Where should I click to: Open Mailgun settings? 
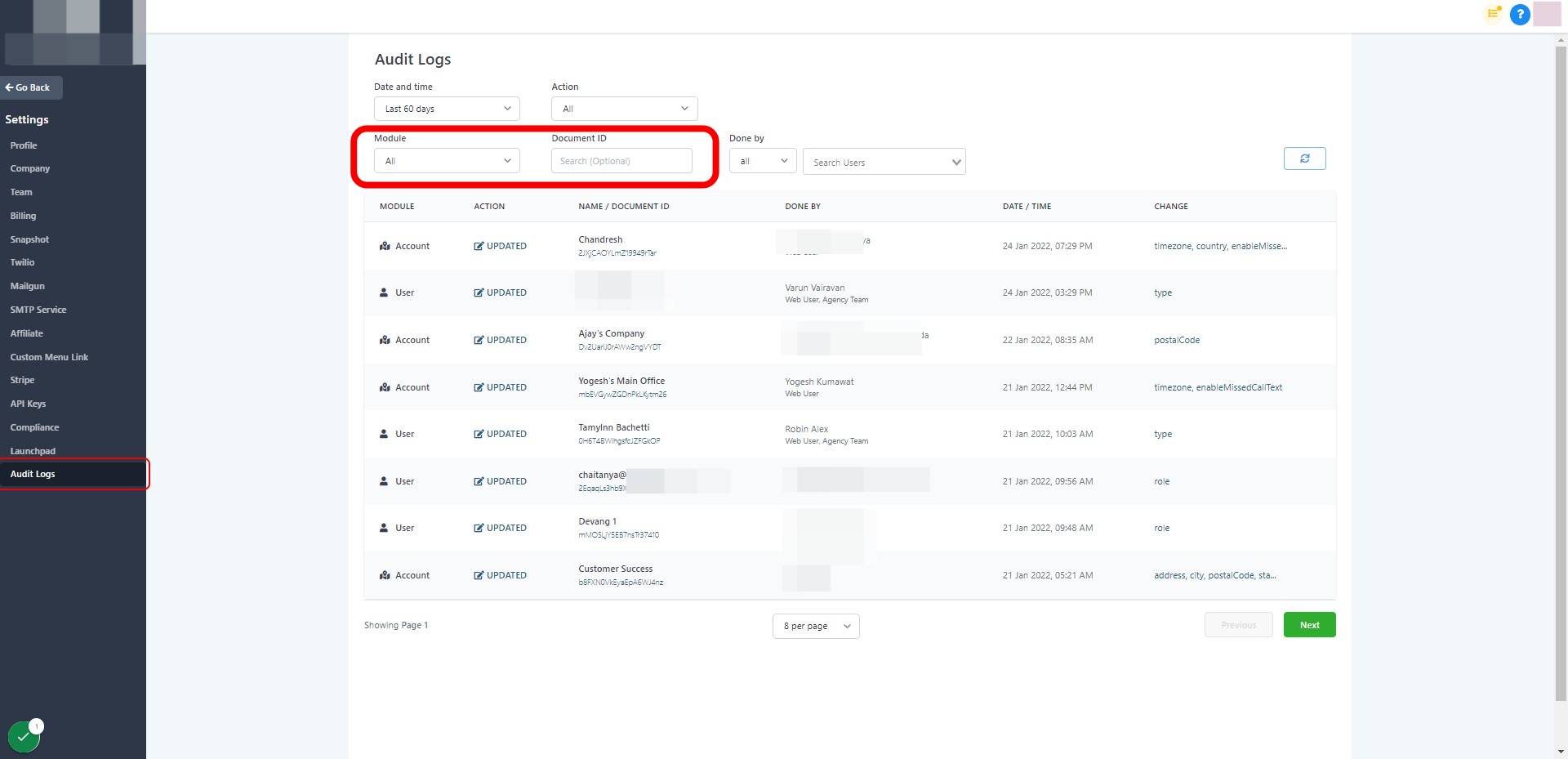(28, 286)
